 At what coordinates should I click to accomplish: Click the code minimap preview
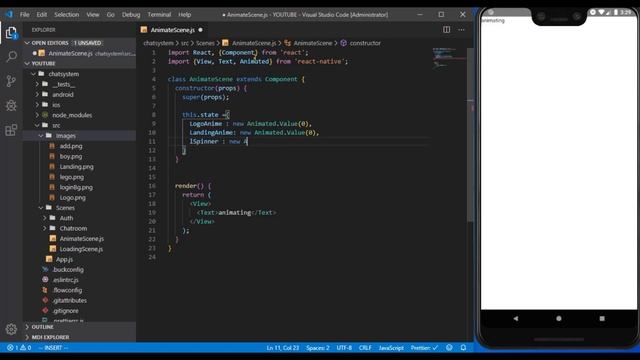pyautogui.click(x=449, y=58)
